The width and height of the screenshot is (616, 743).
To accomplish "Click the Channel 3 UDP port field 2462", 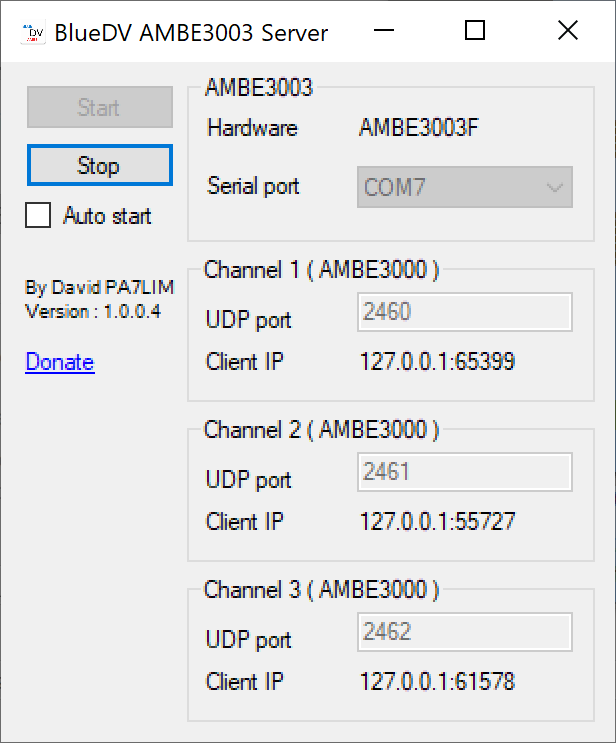I will click(464, 632).
